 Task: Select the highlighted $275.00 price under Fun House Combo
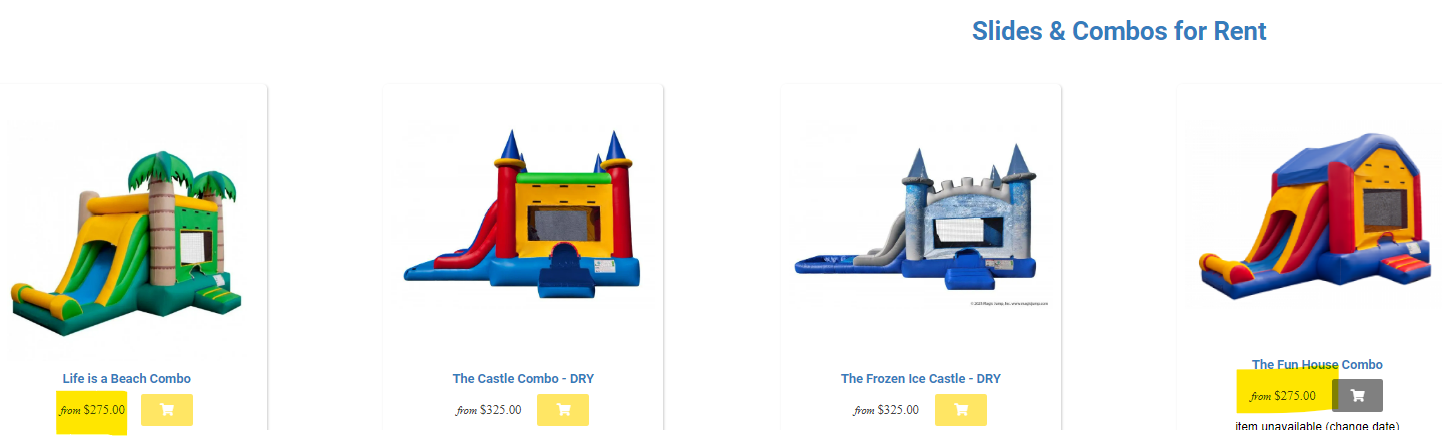1295,395
